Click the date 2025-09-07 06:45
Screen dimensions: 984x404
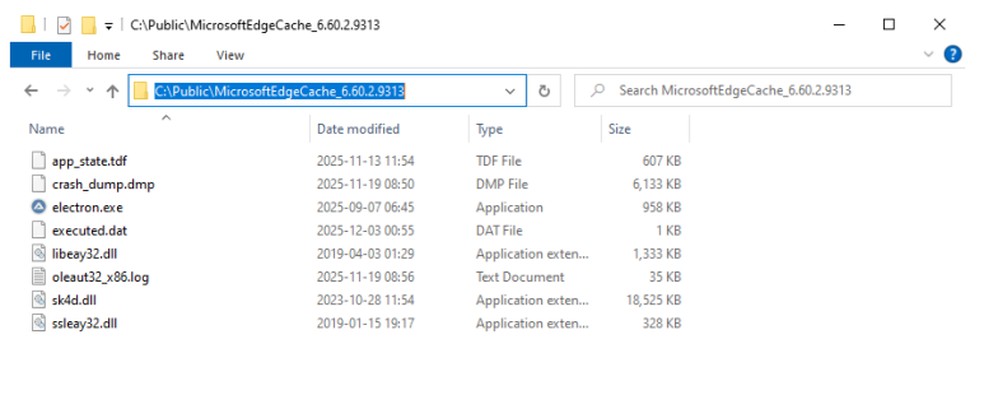point(365,208)
